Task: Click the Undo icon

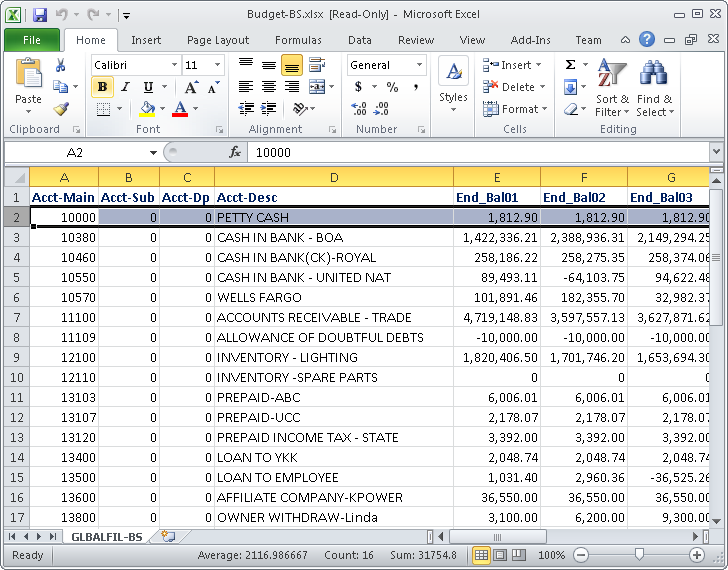Action: 62,15
